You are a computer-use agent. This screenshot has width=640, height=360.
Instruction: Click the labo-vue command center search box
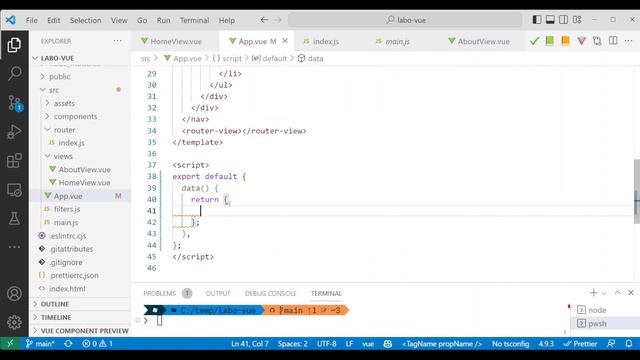[405, 20]
